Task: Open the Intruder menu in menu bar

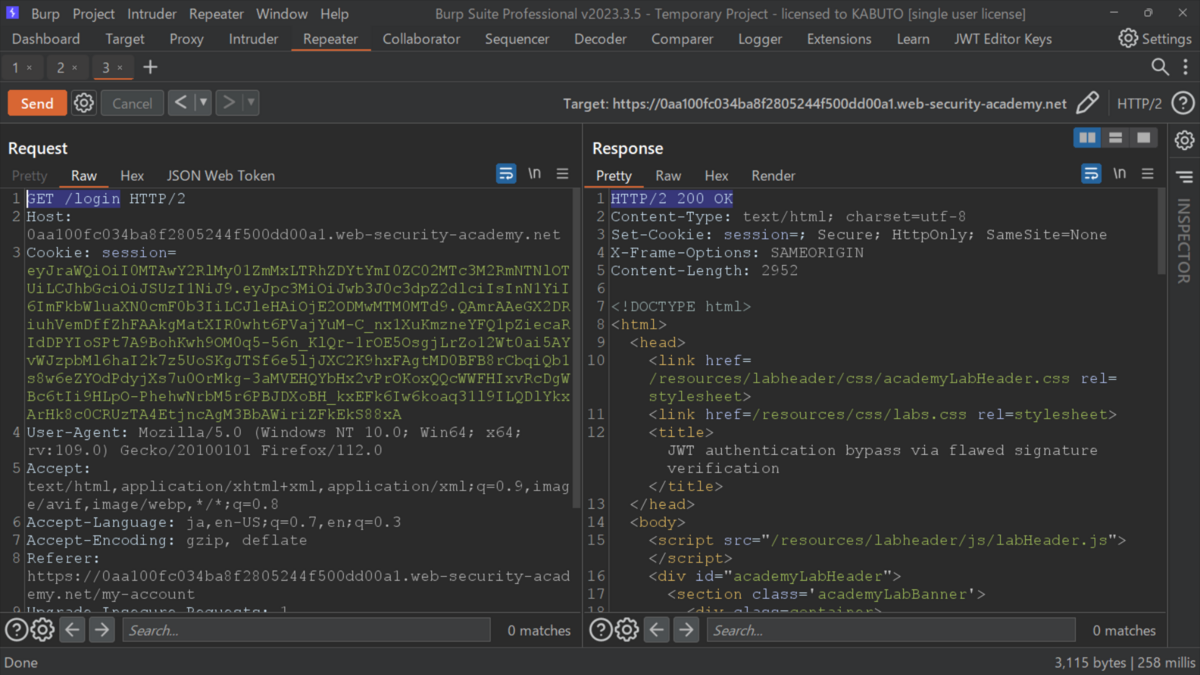Action: pyautogui.click(x=152, y=14)
